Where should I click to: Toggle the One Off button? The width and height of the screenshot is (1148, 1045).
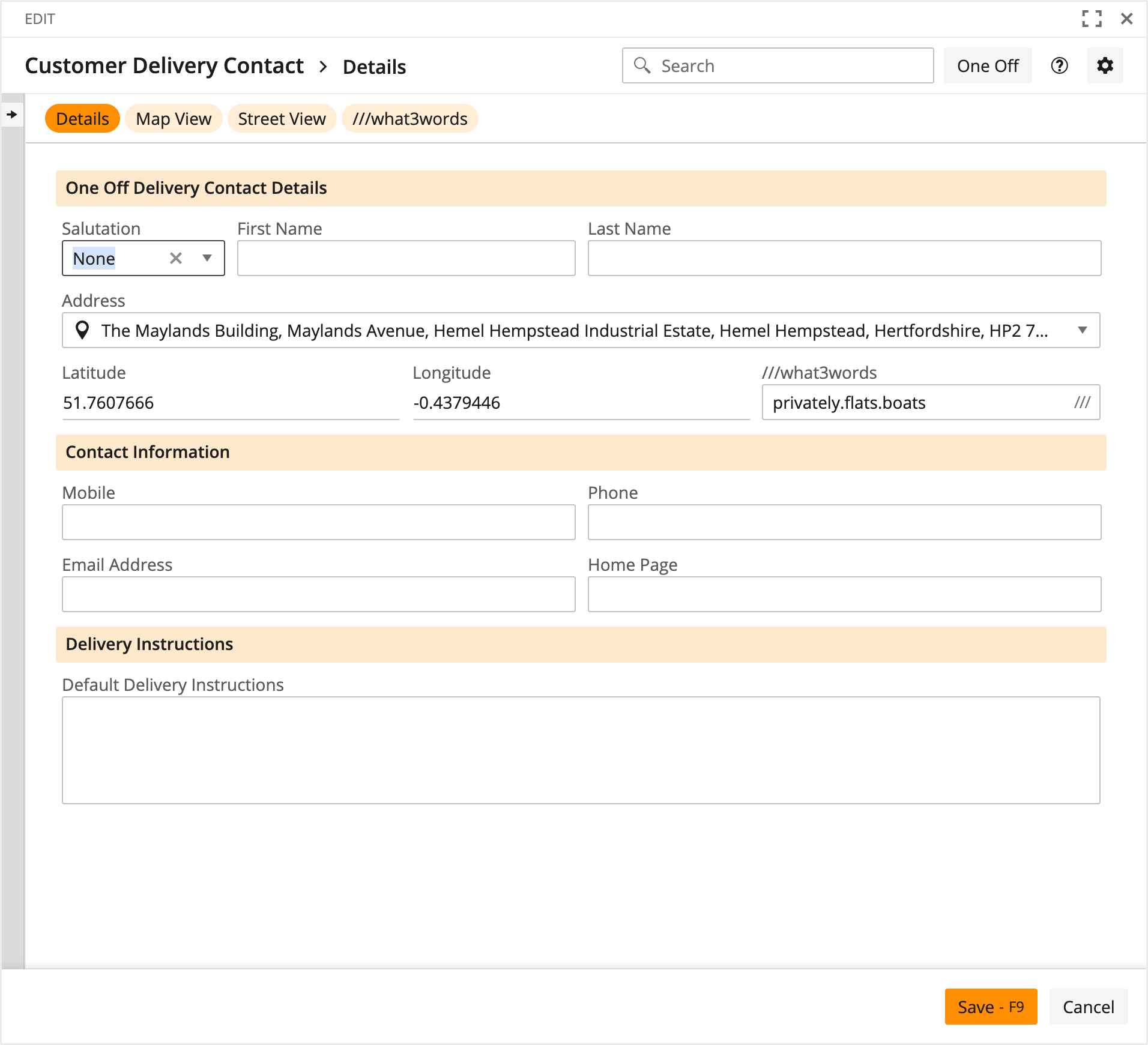[x=987, y=65]
